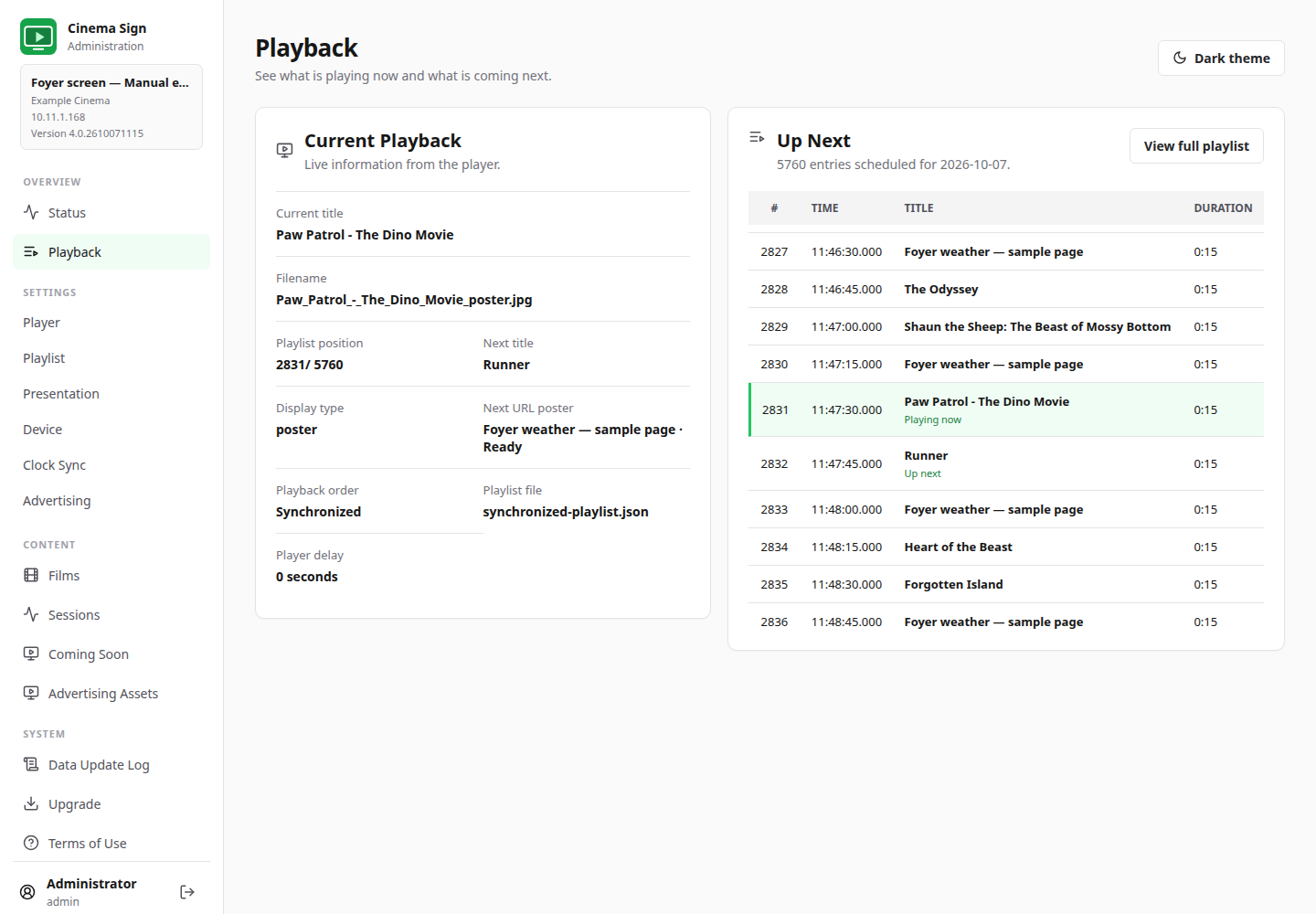Click the Paw_Patrol poster filename value
Screen dimensions: 1316x914
[404, 299]
